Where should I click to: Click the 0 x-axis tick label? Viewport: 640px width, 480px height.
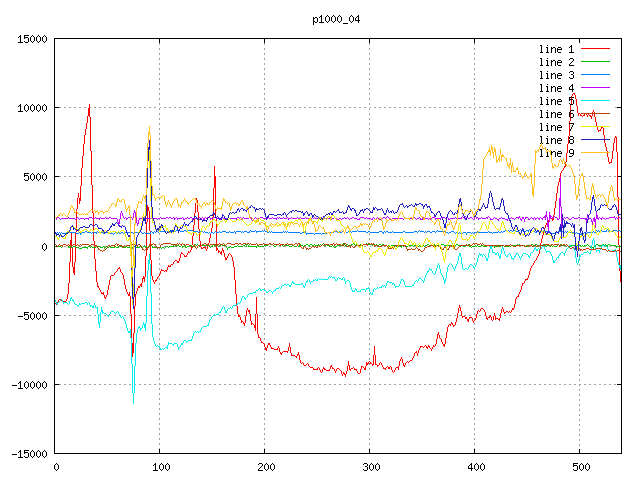tap(56, 467)
